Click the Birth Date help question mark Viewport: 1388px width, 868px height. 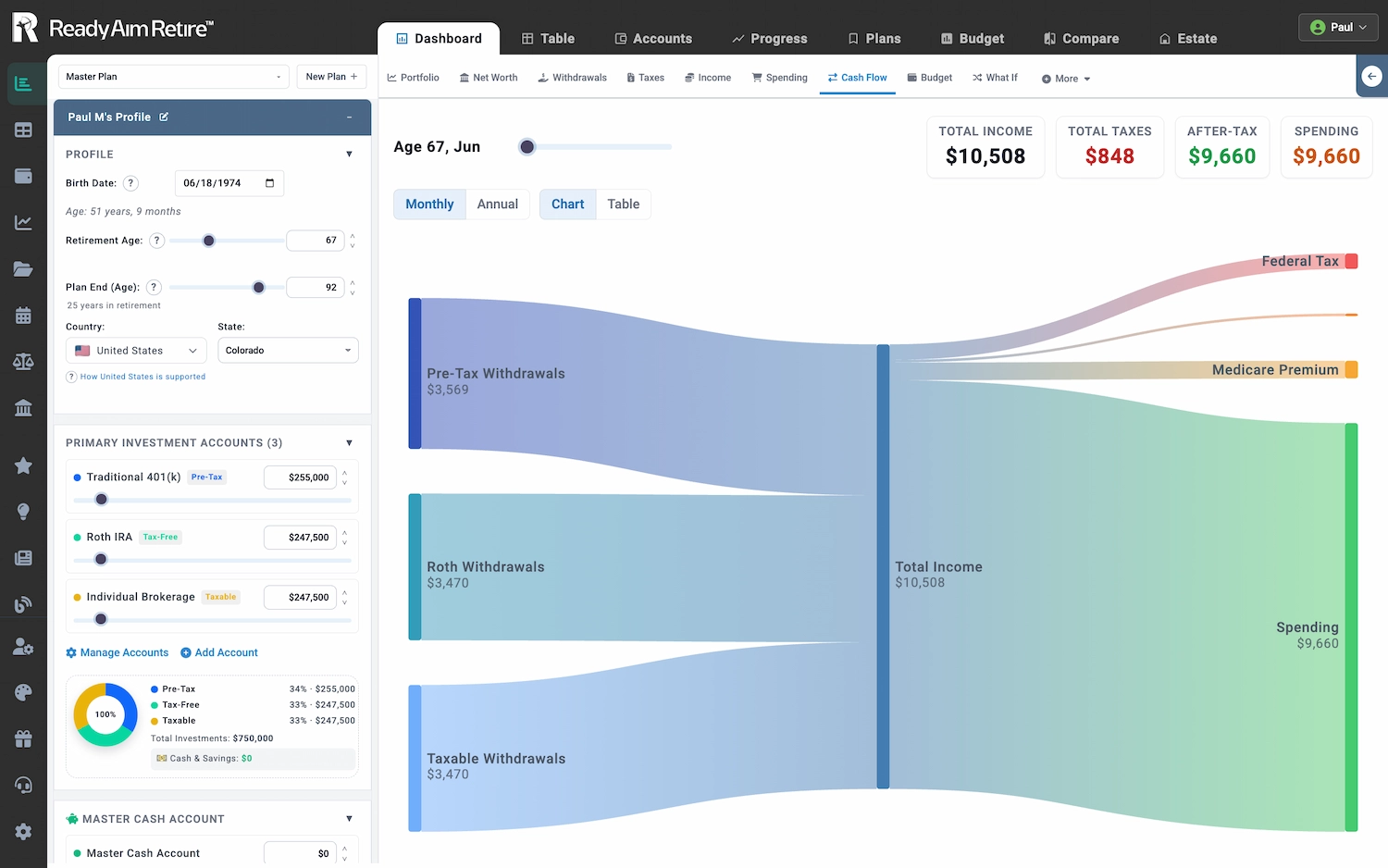131,183
